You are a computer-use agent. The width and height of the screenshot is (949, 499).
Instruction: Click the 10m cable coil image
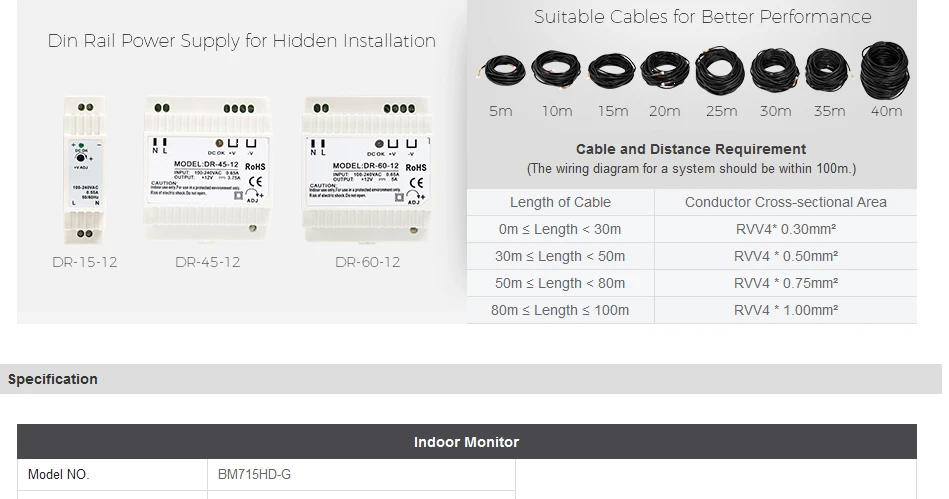(x=556, y=69)
